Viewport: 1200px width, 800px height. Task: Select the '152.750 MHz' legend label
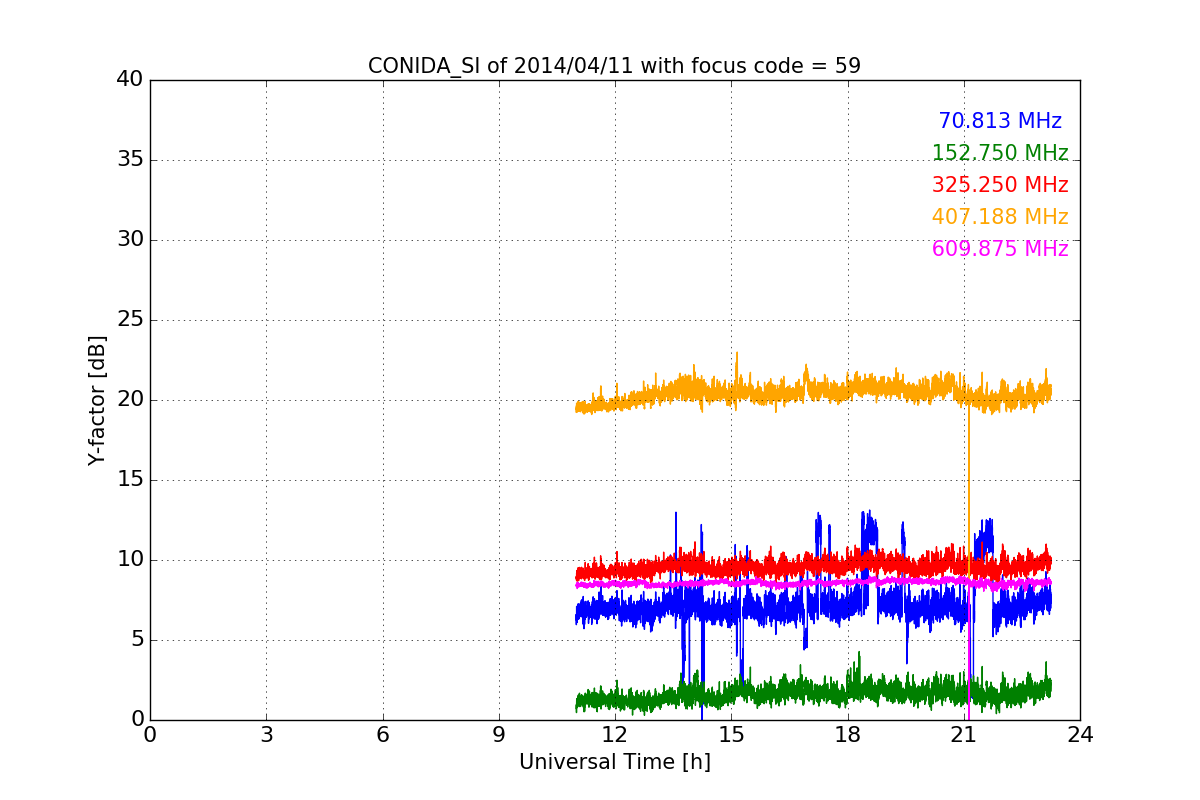click(x=1000, y=153)
